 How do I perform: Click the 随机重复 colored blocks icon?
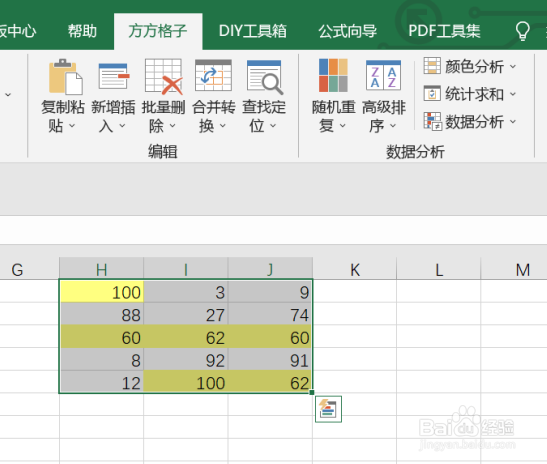[333, 75]
